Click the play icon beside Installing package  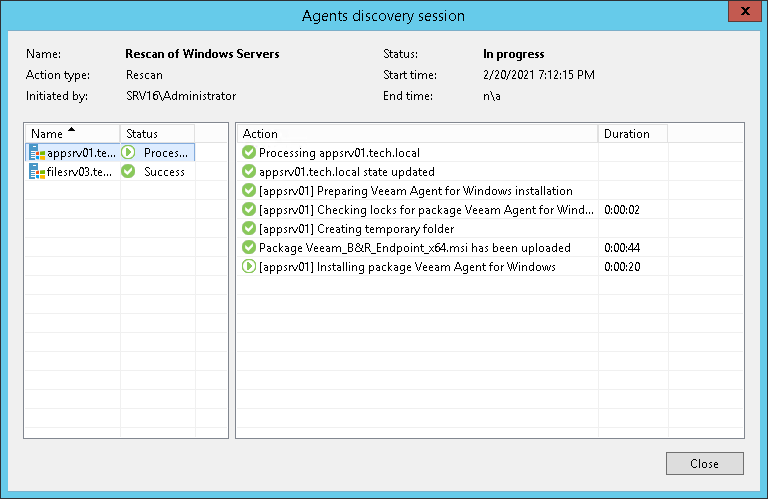click(249, 267)
